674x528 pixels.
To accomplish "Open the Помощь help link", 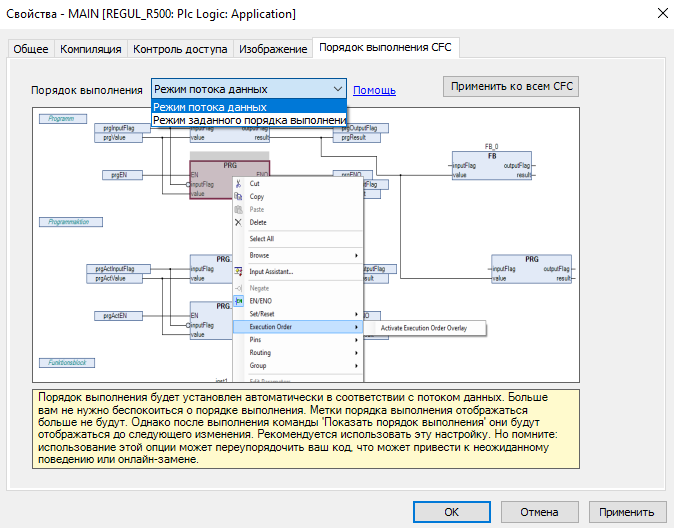I will click(x=374, y=90).
